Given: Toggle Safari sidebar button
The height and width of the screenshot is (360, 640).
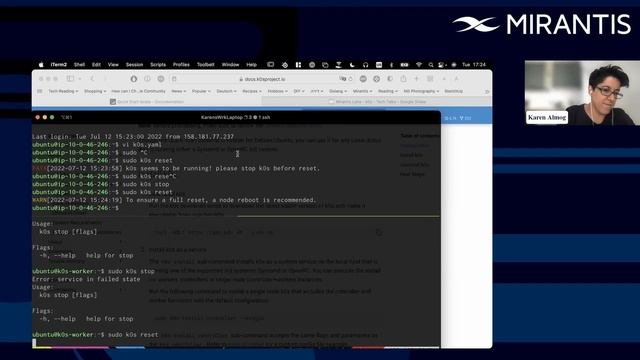Looking at the screenshot, I should 70,79.
